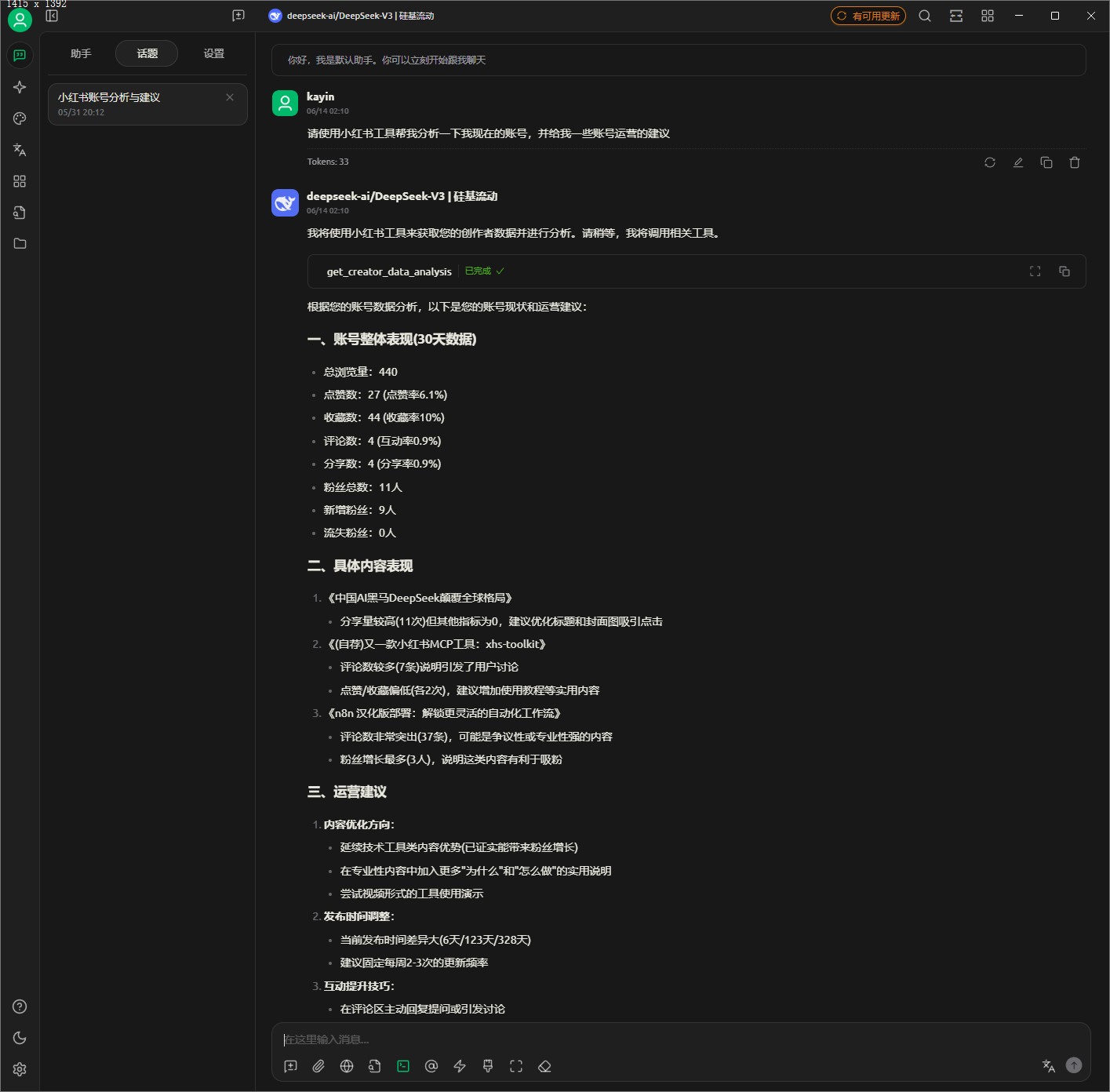Viewport: 1110px width, 1092px height.
Task: Click the text '建议固定每周2-3次的更新频率'
Action: coord(414,963)
